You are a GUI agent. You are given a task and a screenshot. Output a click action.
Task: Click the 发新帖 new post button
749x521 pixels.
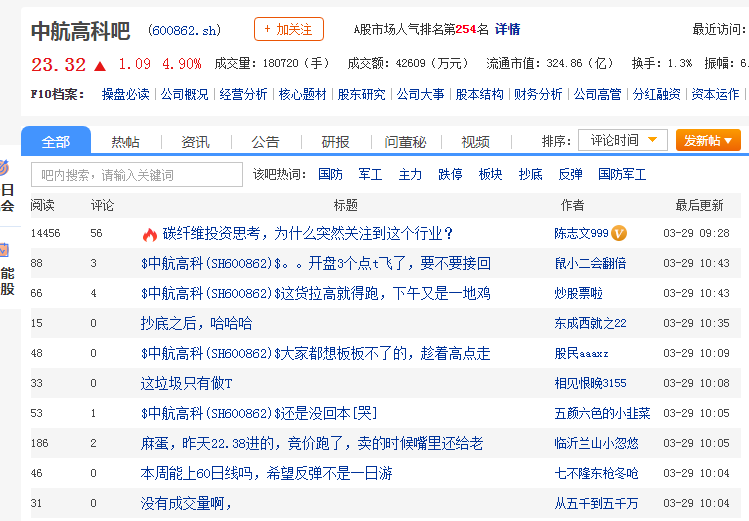click(708, 140)
